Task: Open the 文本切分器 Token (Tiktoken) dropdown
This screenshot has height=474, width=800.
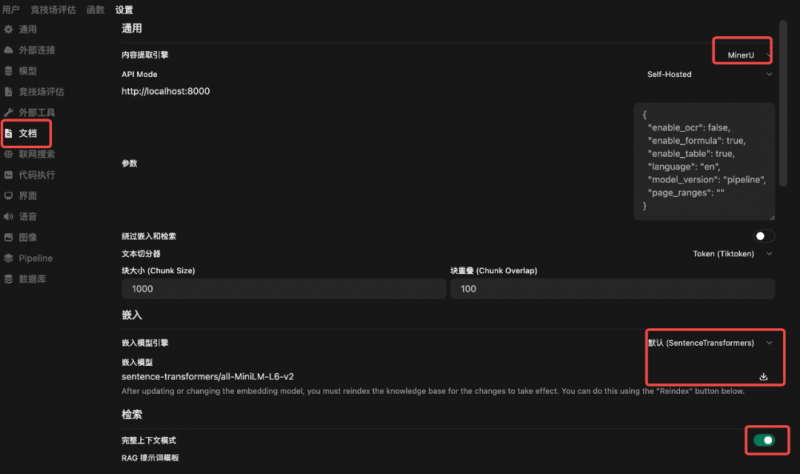Action: coord(732,254)
